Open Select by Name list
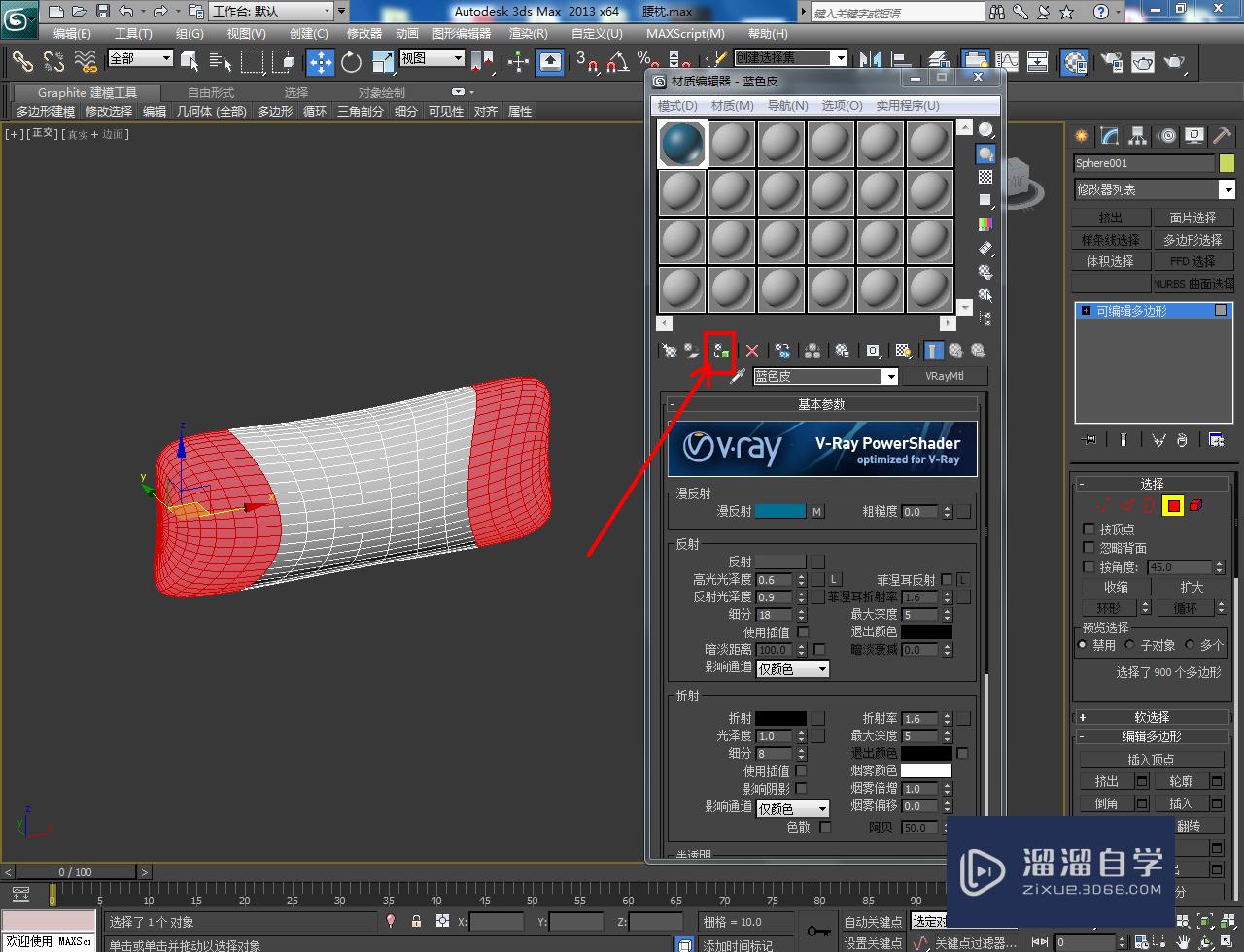 [221, 62]
